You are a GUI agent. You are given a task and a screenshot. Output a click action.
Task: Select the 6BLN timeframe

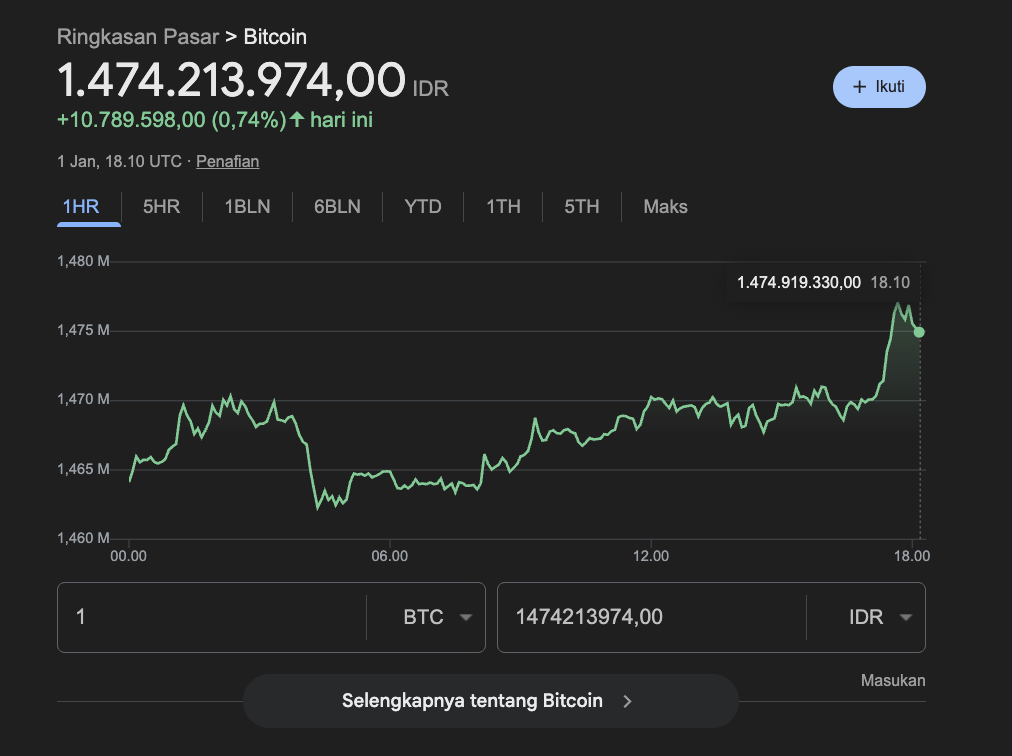click(x=336, y=207)
